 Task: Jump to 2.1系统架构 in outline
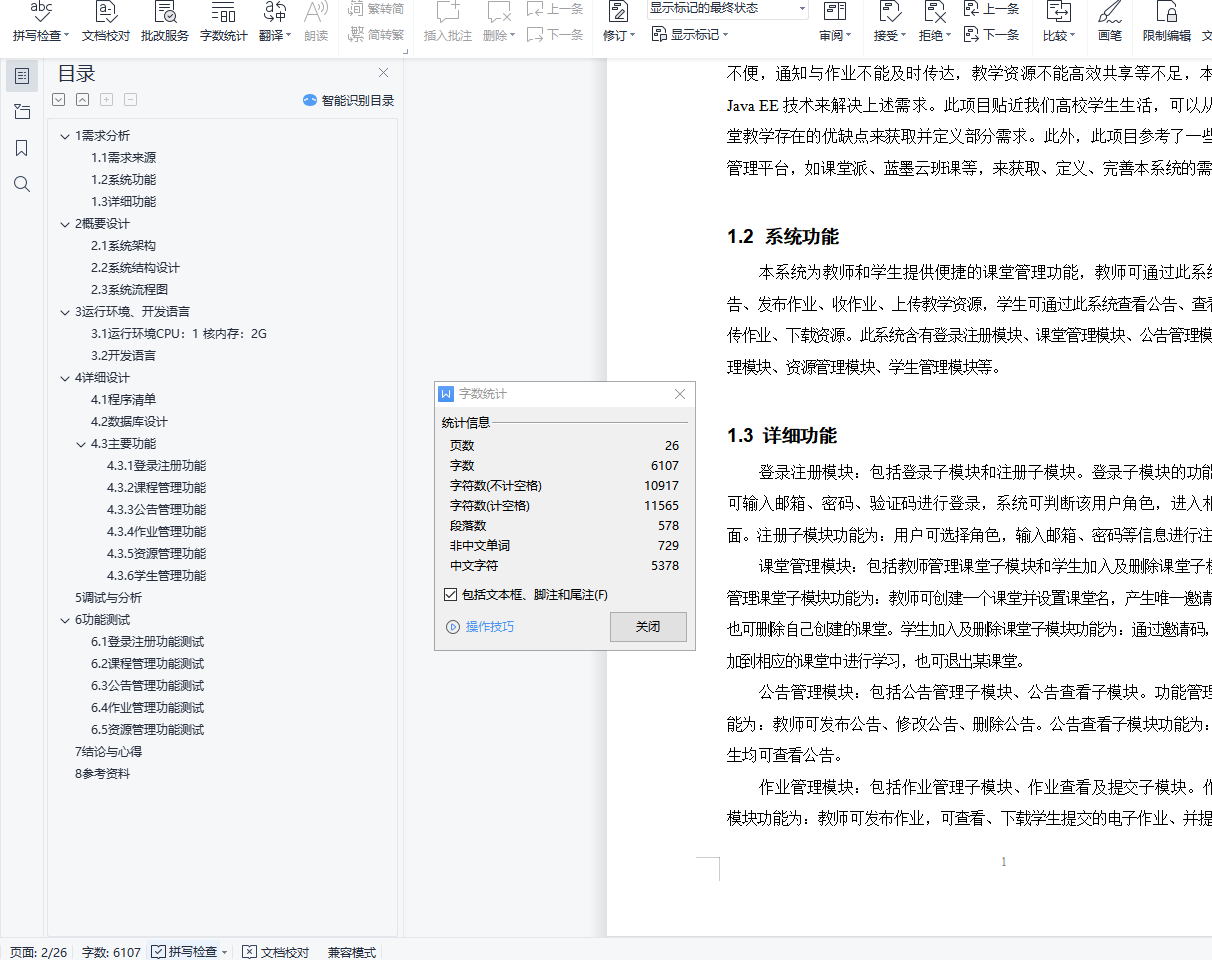123,246
